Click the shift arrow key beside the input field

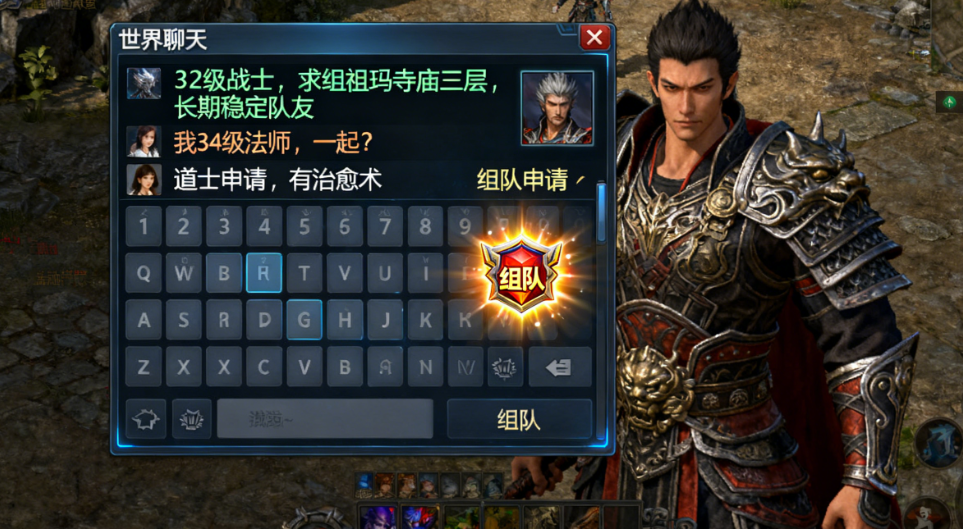click(146, 419)
